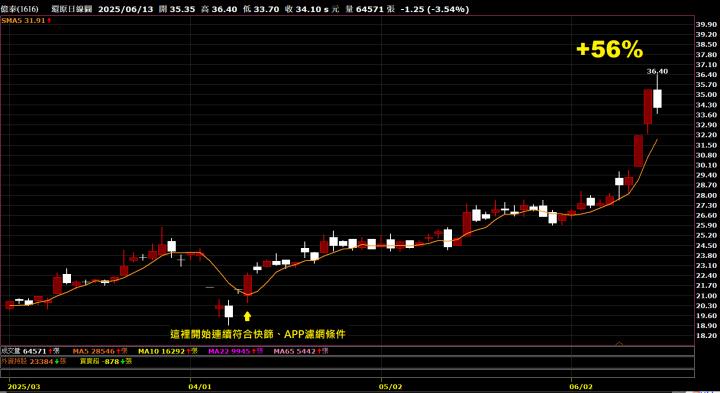Click the MA10 16292 volume average

pyautogui.click(x=168, y=351)
